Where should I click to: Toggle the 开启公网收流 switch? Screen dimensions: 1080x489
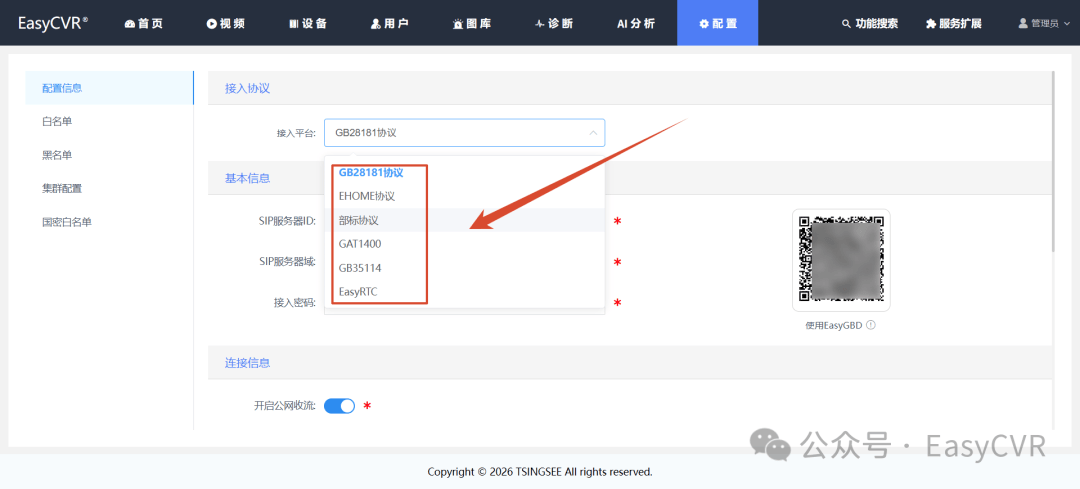click(340, 406)
